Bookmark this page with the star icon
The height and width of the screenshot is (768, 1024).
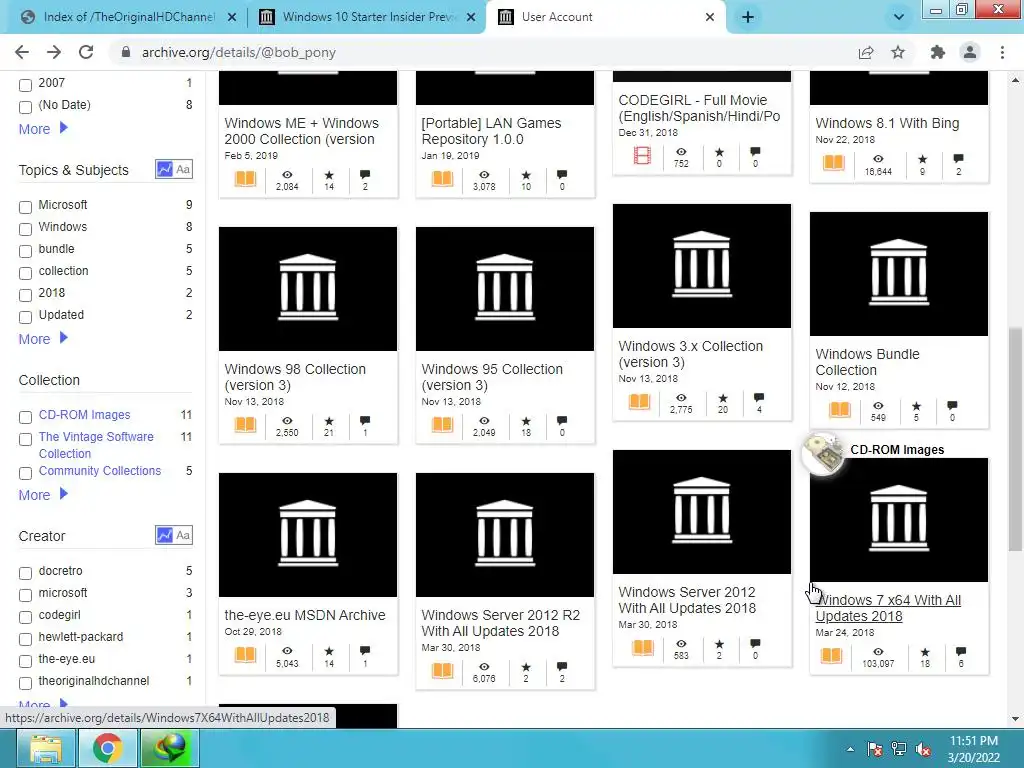(x=898, y=52)
